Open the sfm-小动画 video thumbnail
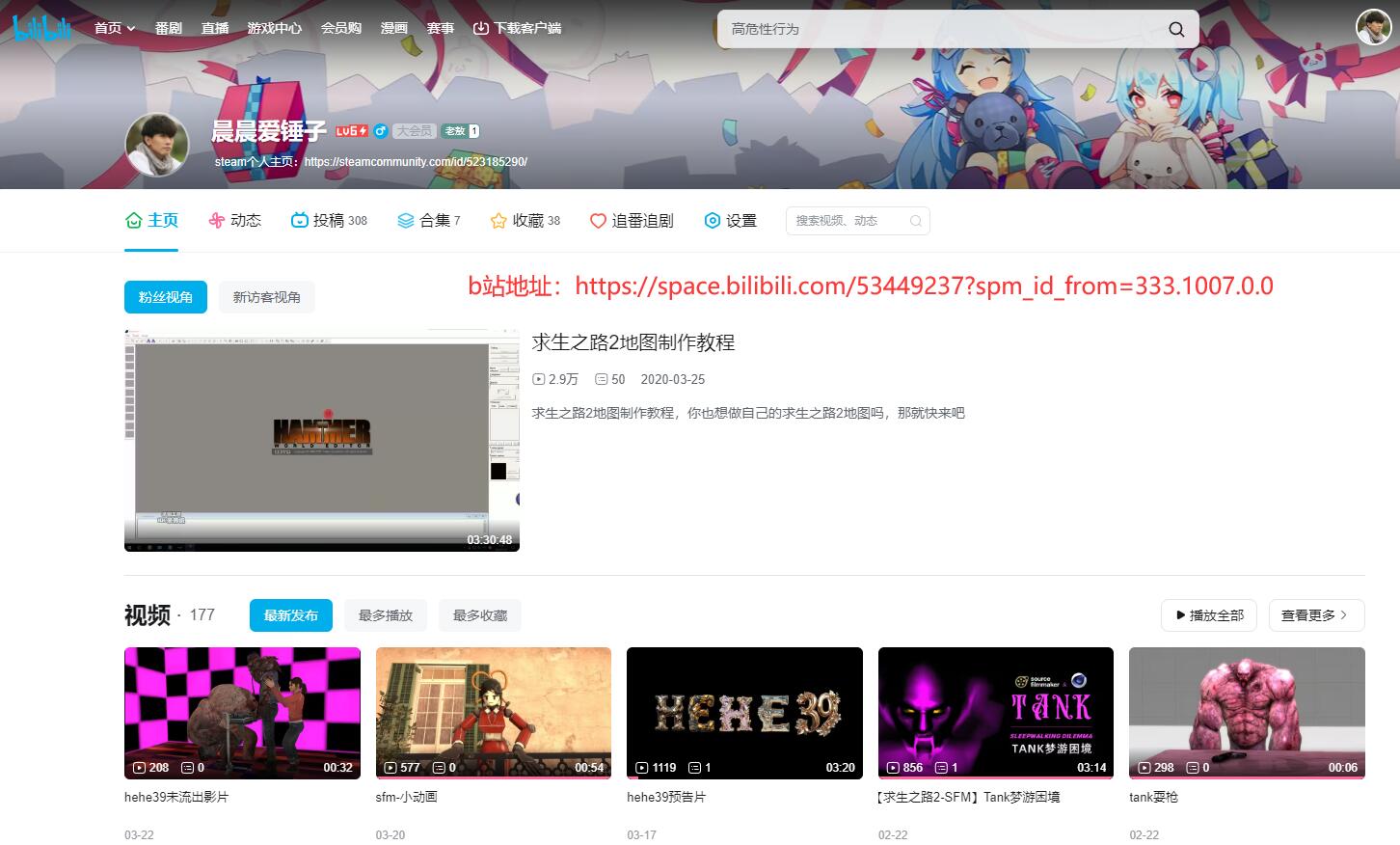This screenshot has width=1400, height=845. (494, 713)
